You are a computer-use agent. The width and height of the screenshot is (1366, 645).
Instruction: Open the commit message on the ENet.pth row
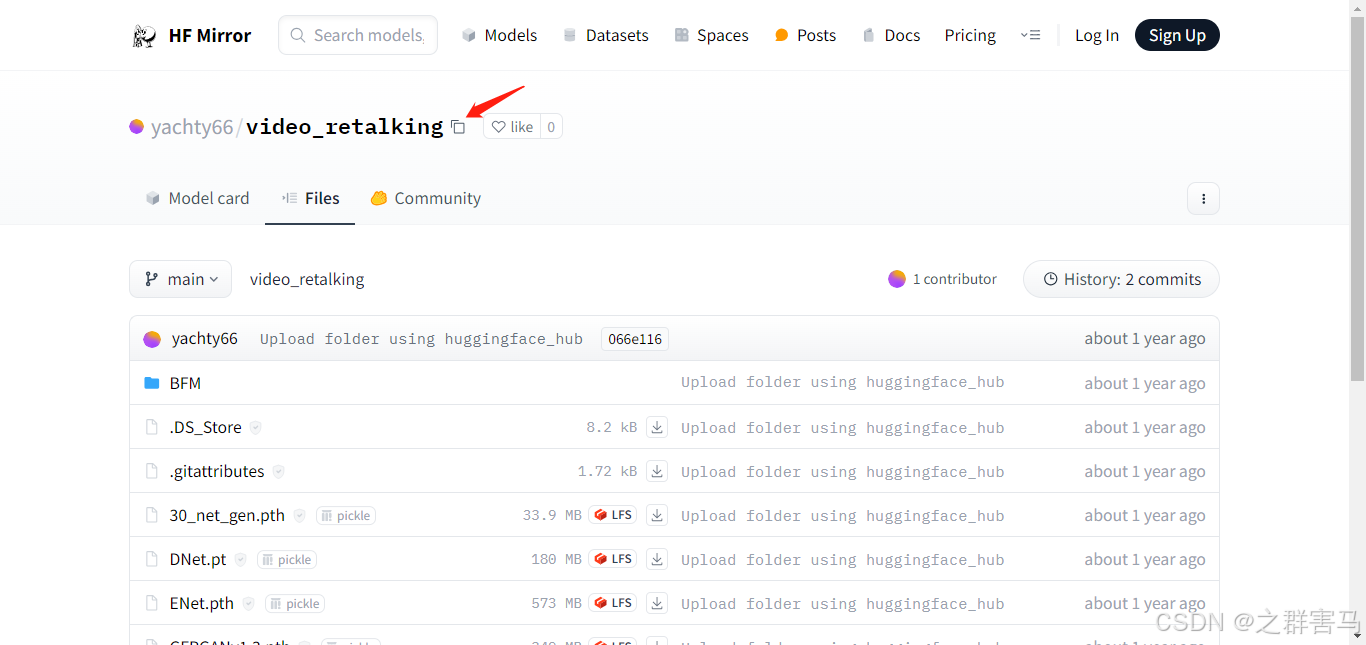pos(843,603)
